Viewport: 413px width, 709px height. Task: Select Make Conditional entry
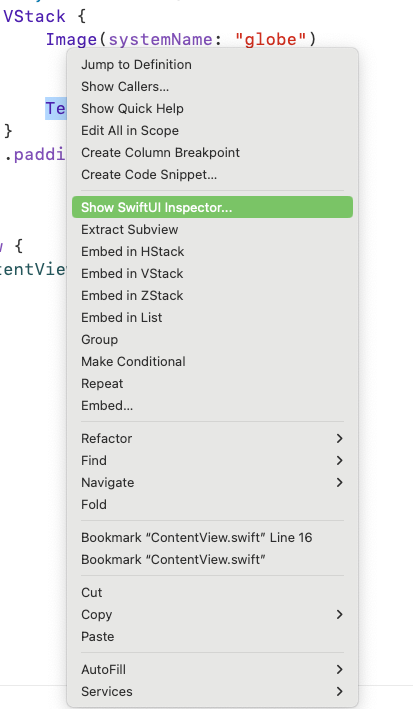pos(212,361)
